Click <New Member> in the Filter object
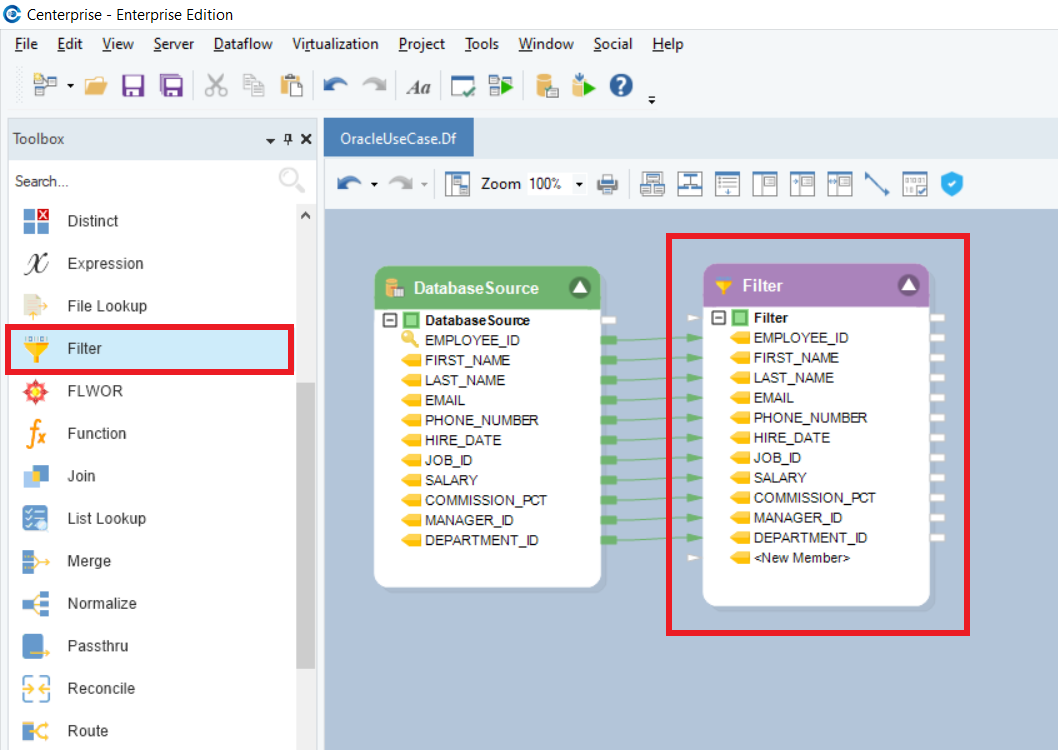This screenshot has width=1058, height=750. (x=801, y=558)
